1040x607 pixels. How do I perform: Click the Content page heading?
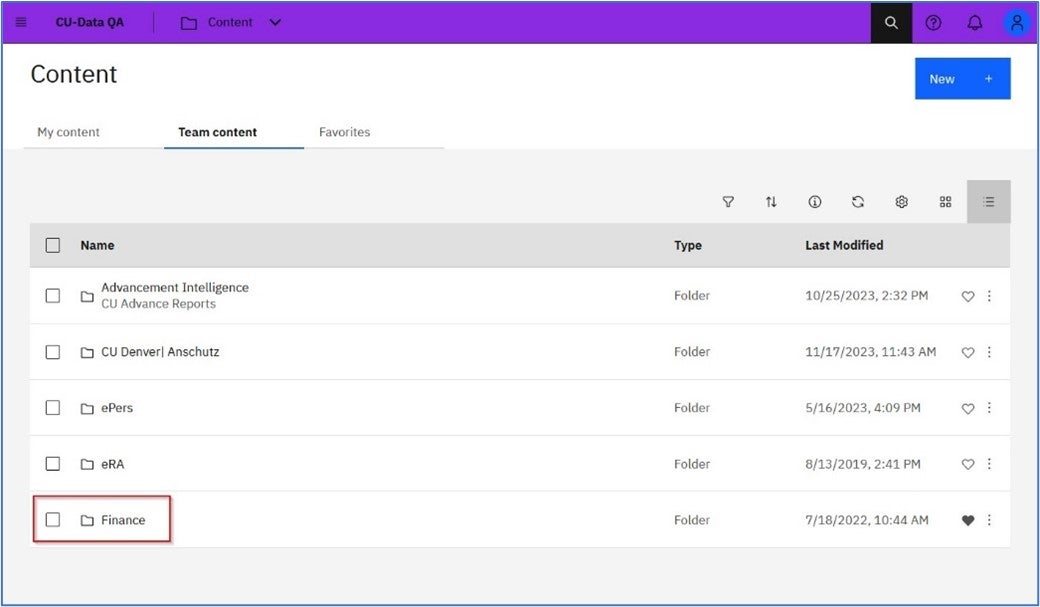[x=74, y=74]
